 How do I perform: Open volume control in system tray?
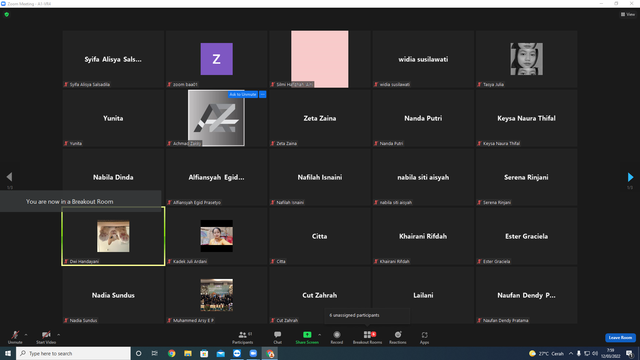tap(595, 353)
